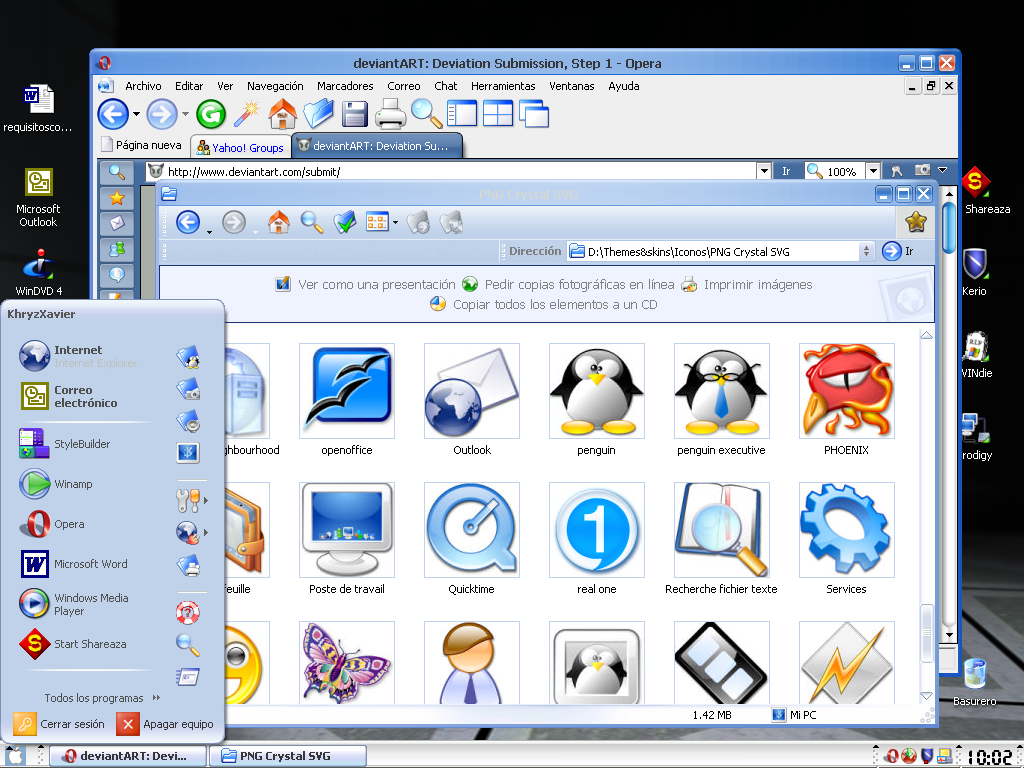1024x768 pixels.
Task: Switch to PNG Crystal SVG taskbar button
Action: (x=288, y=756)
